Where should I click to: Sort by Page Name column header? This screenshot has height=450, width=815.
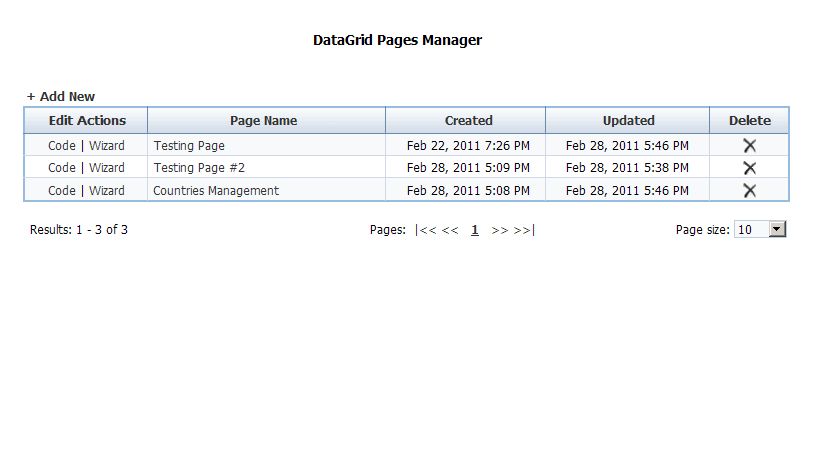pyautogui.click(x=264, y=121)
